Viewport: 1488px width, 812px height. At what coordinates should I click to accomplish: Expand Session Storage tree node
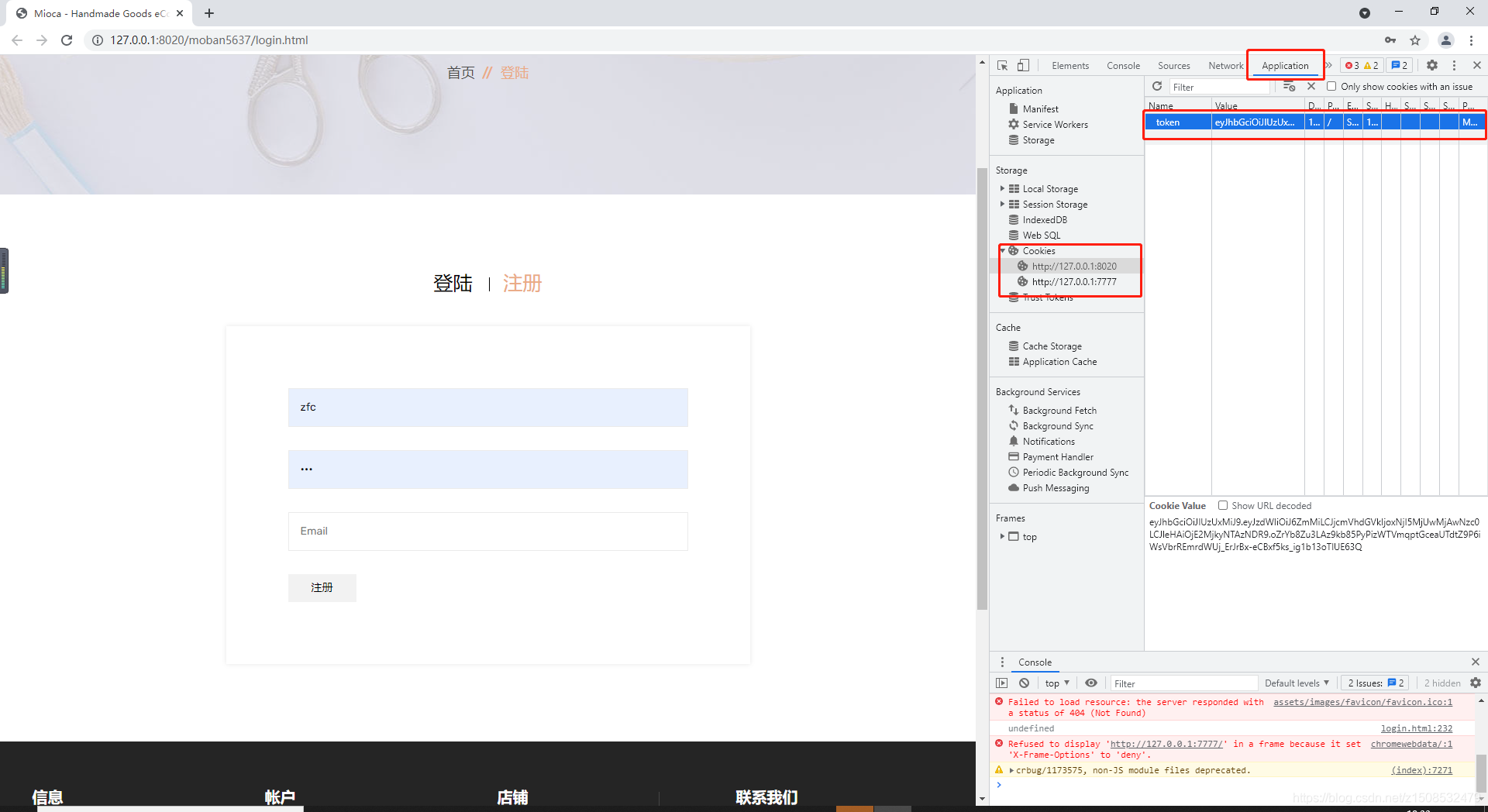[x=1002, y=205]
